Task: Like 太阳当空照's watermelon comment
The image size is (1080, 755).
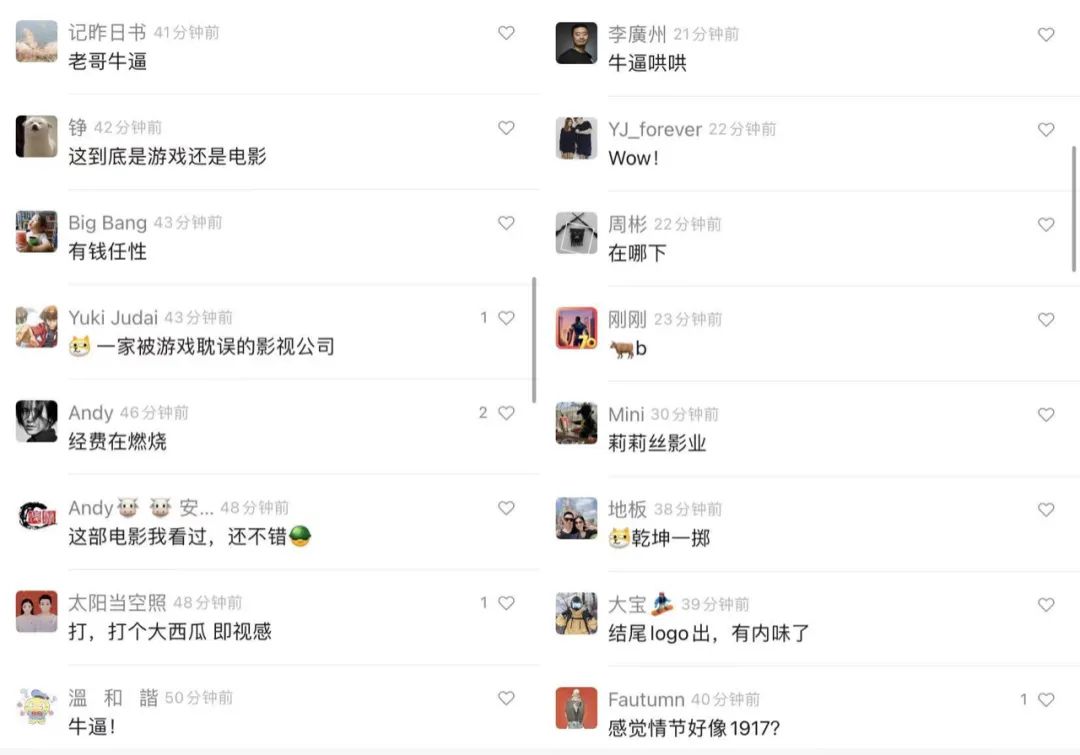Action: [506, 603]
